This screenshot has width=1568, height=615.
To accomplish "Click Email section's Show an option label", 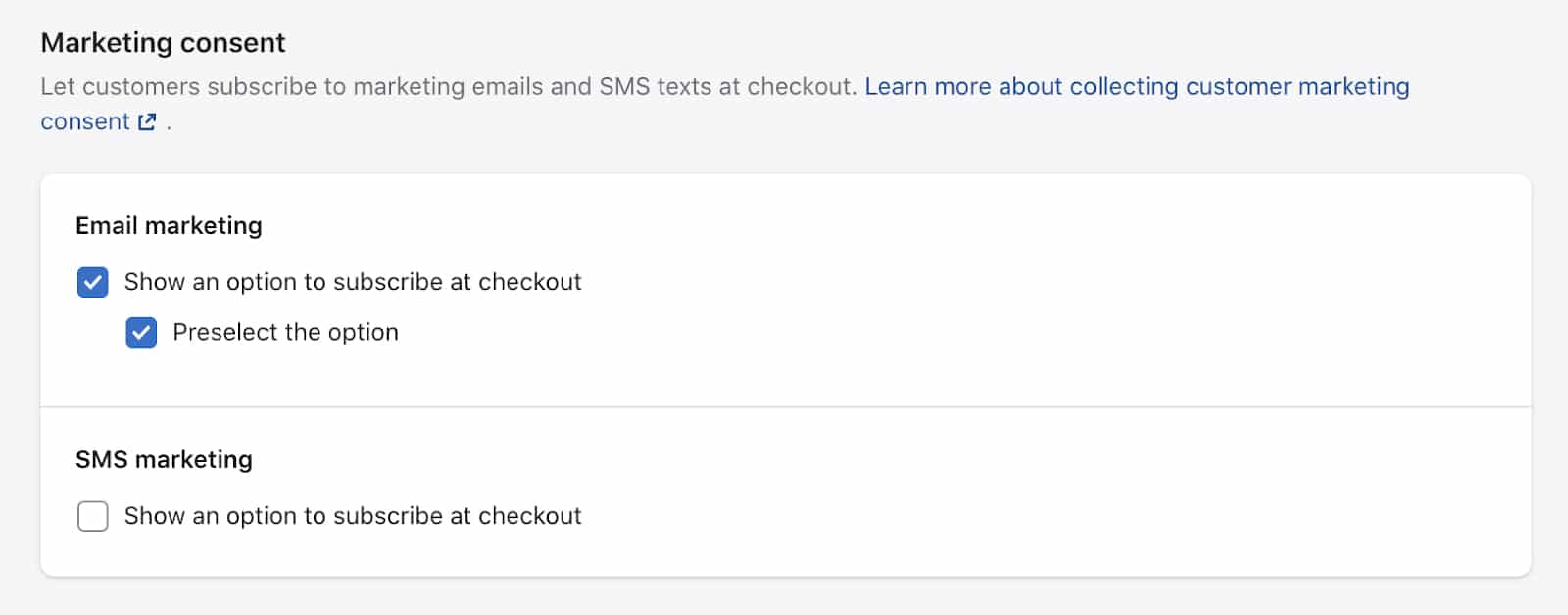I will coord(353,282).
